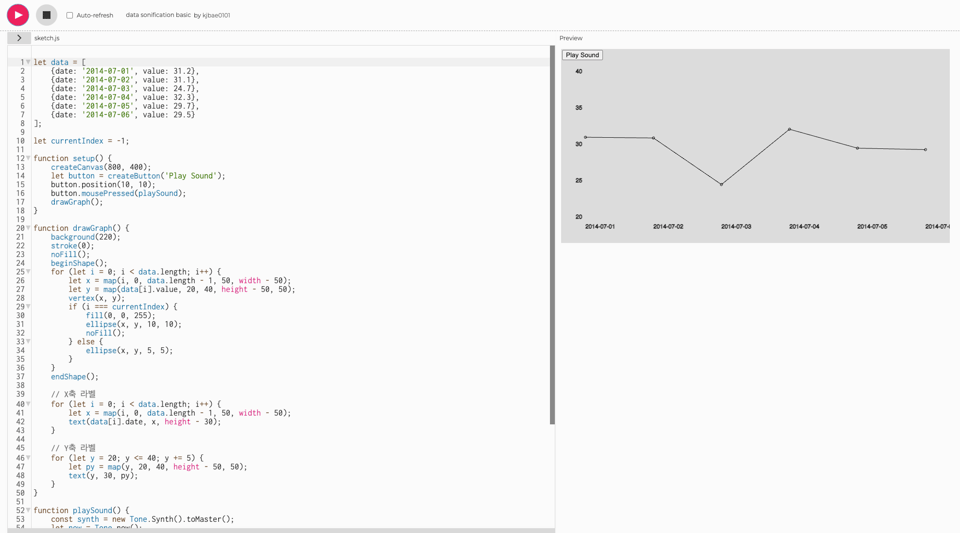The image size is (960, 533).
Task: Fold the setup function at line 12
Action: 28,159
